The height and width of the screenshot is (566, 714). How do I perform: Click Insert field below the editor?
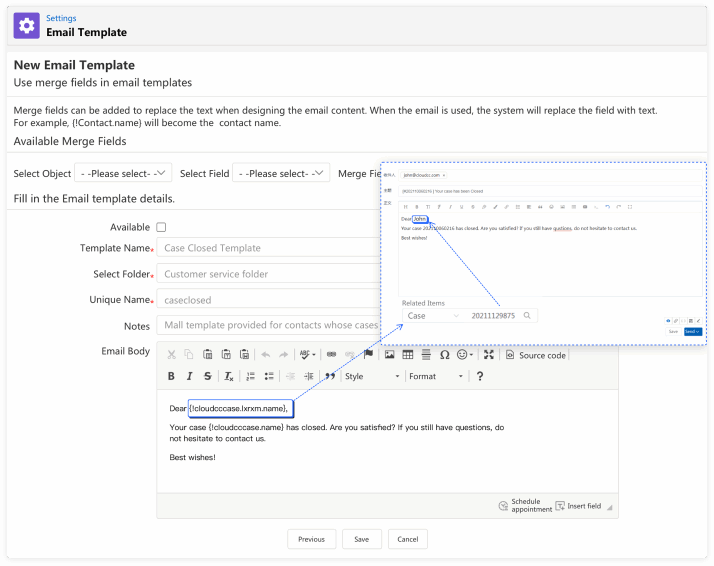(578, 506)
